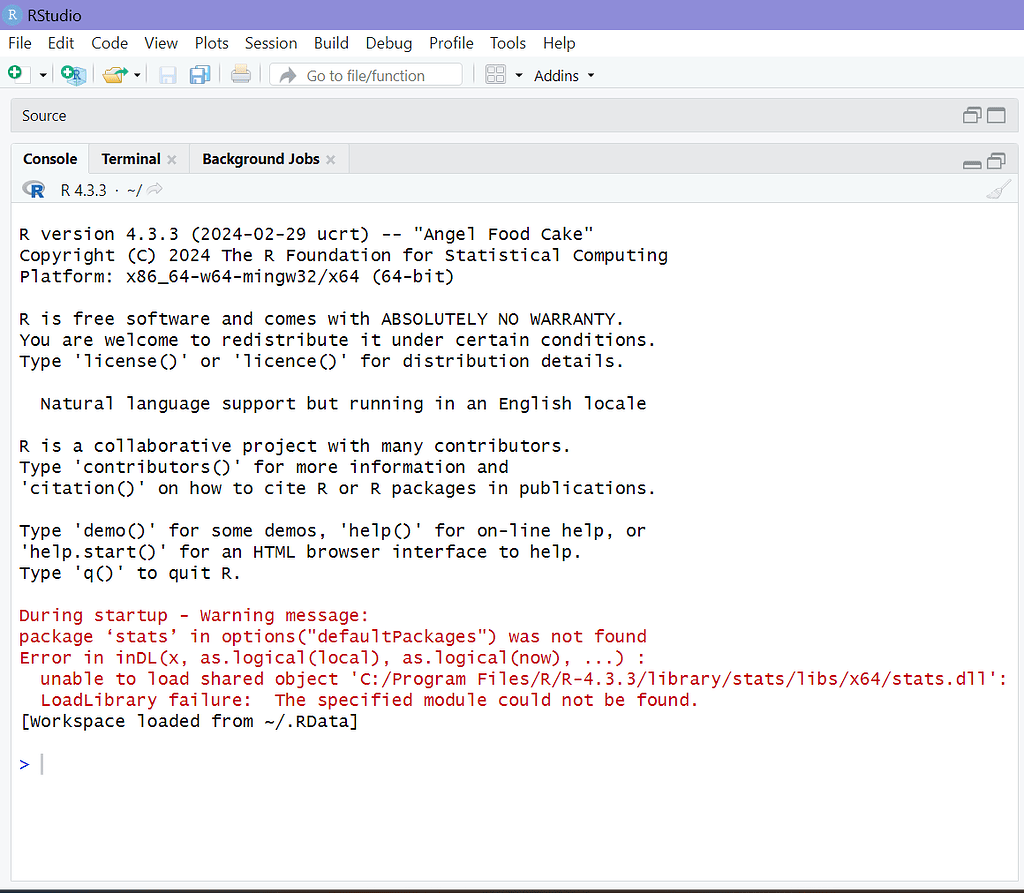The height and width of the screenshot is (893, 1024).
Task: Open the Edit menu
Action: pos(61,43)
